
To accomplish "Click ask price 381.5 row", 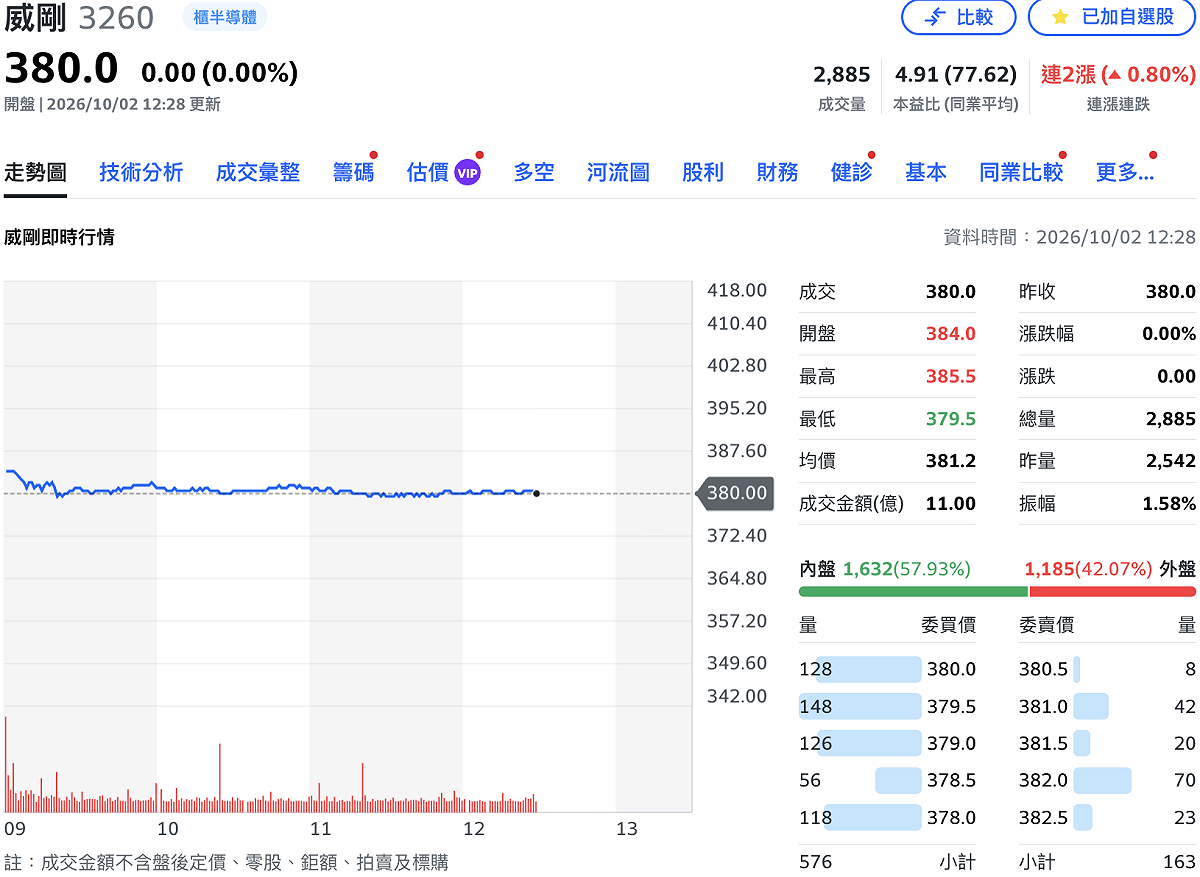I will point(1107,743).
